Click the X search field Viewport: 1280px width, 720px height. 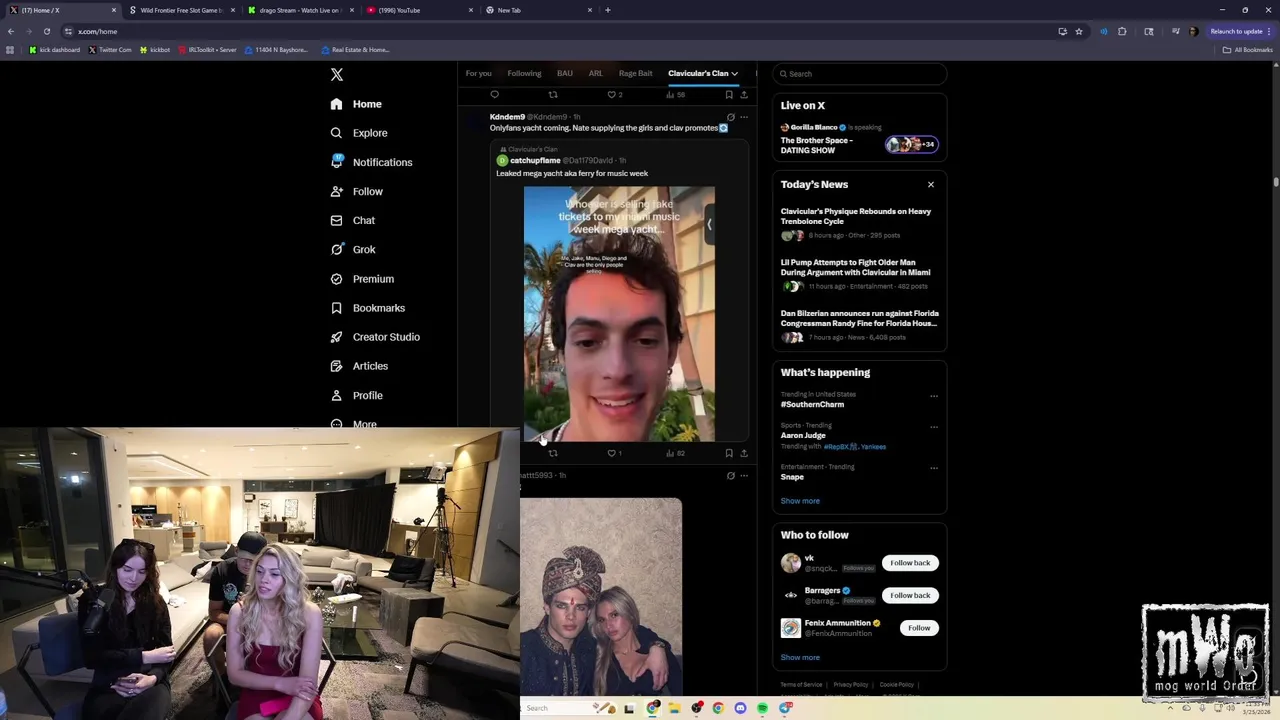pos(860,74)
